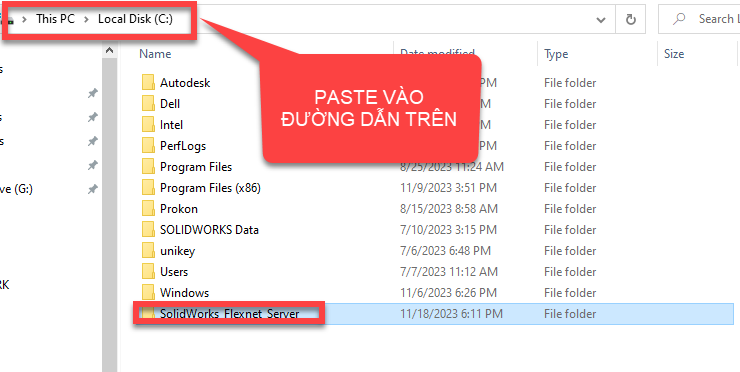Screen dimensions: 740x372
Task: Select the Program Files folder name
Action: click(x=196, y=167)
